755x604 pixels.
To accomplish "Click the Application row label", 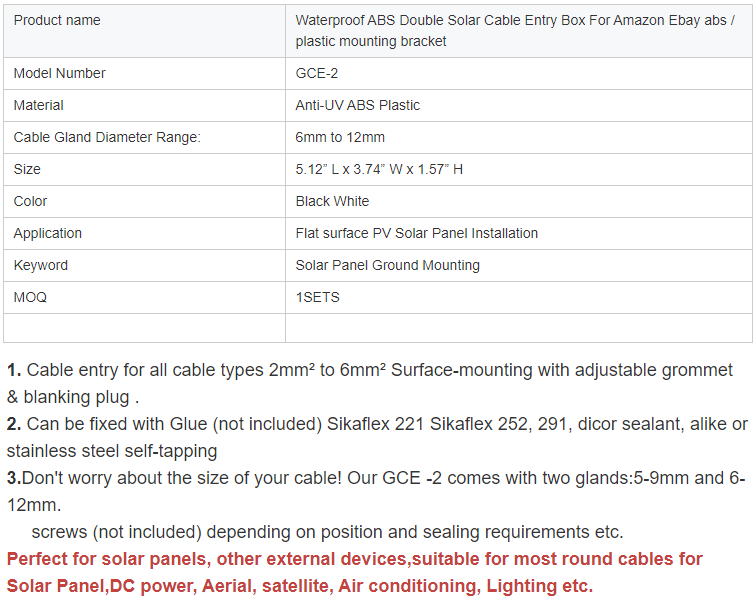I will click(48, 233).
